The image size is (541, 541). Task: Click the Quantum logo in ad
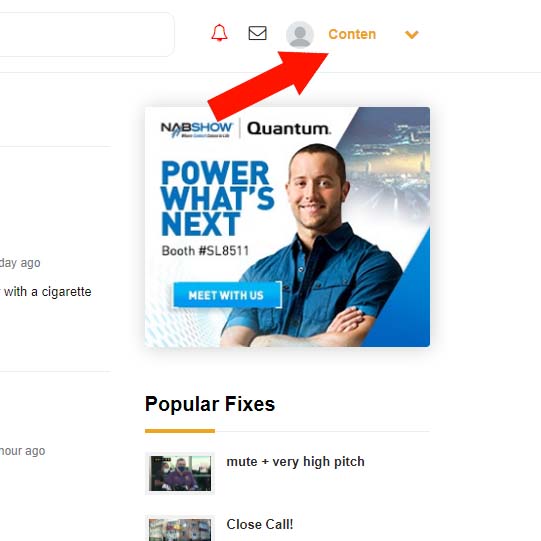288,129
